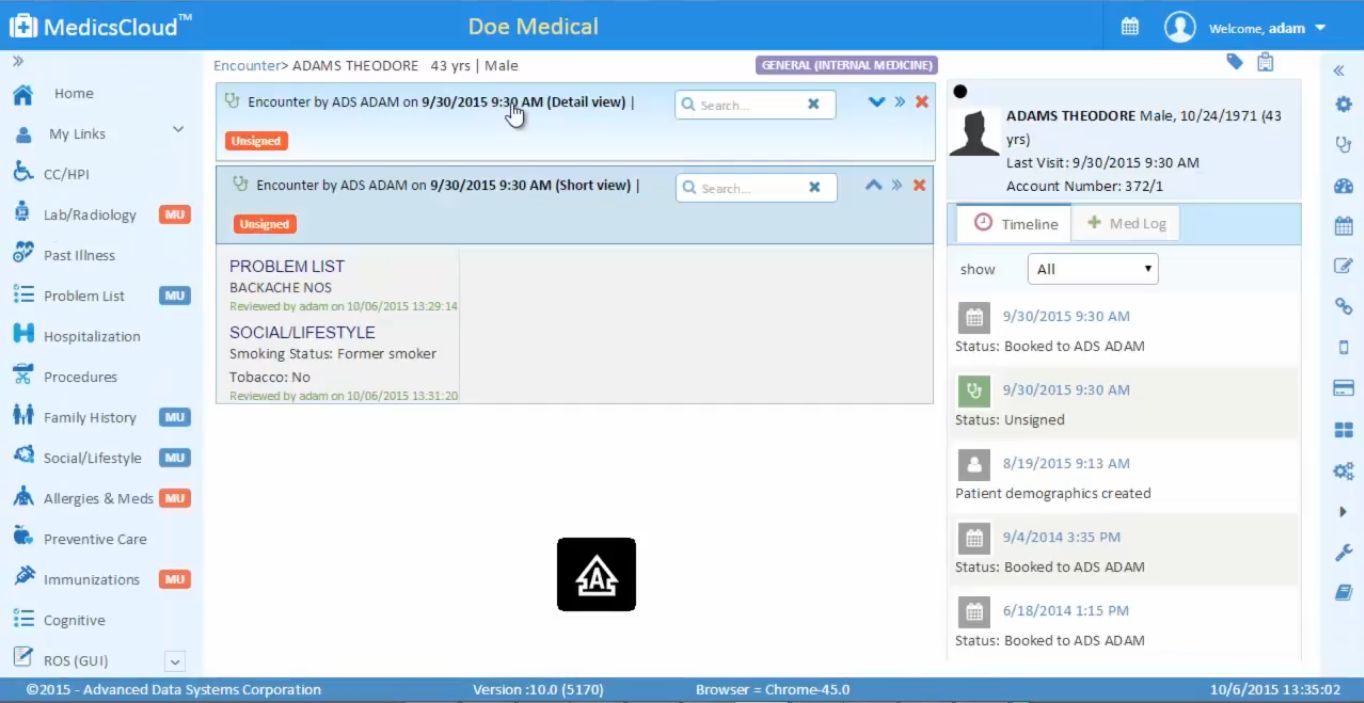This screenshot has width=1364, height=703.
Task: Click the dashboard gauge icon in right toolbar
Action: (1343, 186)
